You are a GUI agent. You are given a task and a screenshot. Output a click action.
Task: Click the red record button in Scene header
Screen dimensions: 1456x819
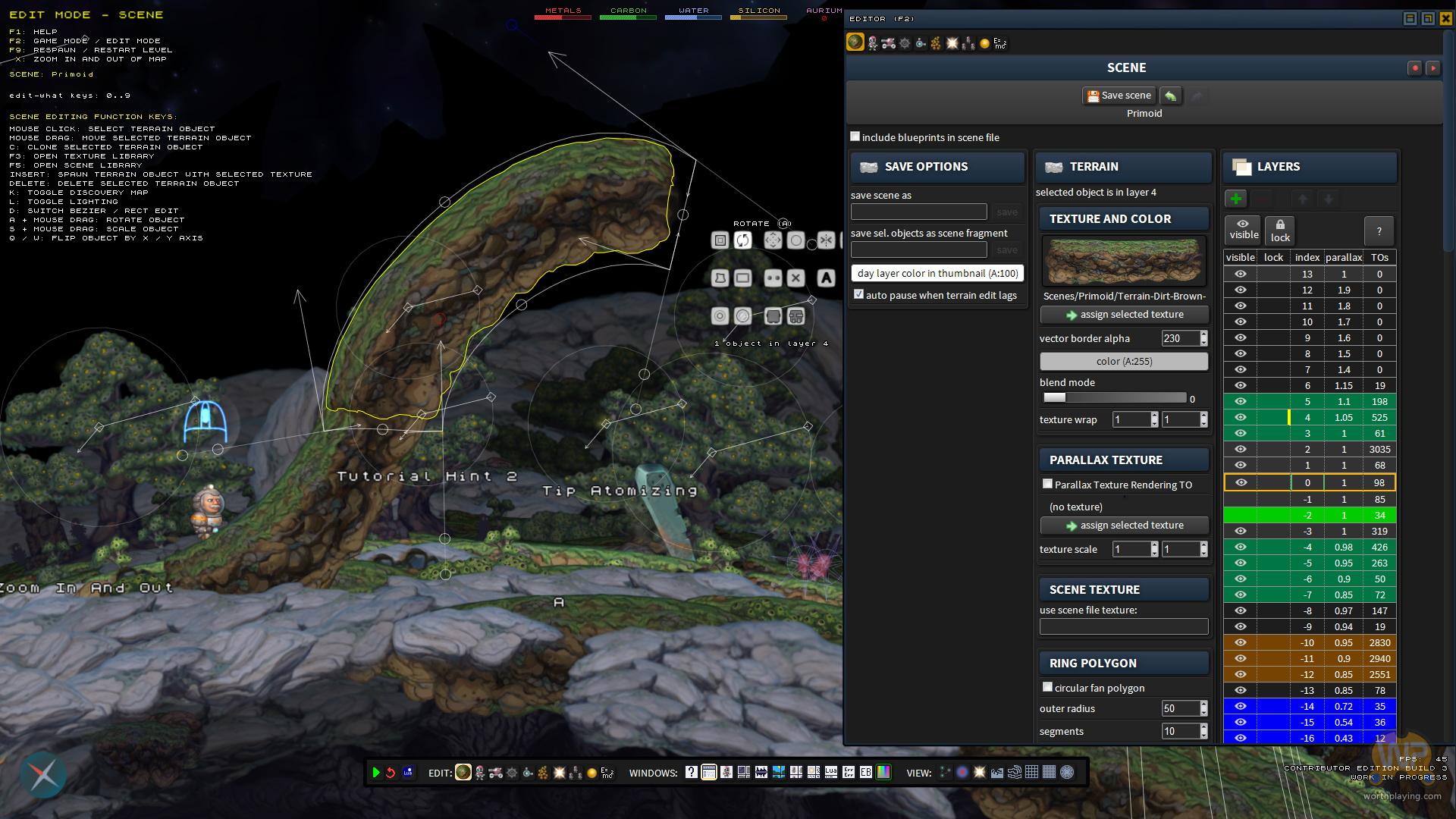(x=1414, y=68)
